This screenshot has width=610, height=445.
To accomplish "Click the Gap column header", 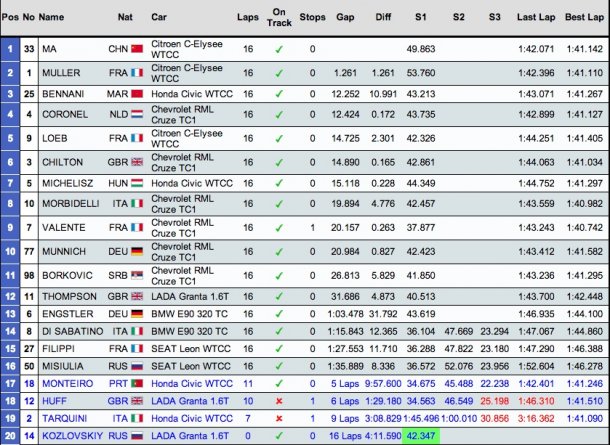I will pos(345,17).
